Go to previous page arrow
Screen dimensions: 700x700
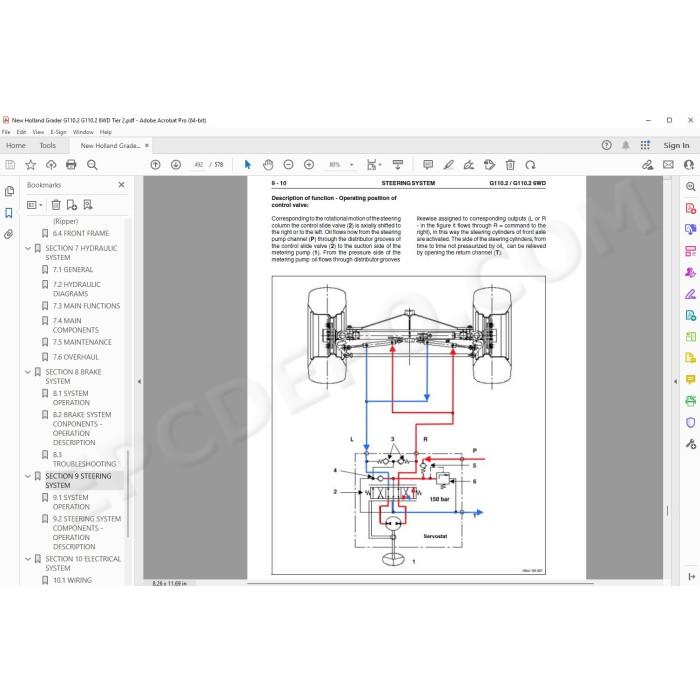point(155,165)
